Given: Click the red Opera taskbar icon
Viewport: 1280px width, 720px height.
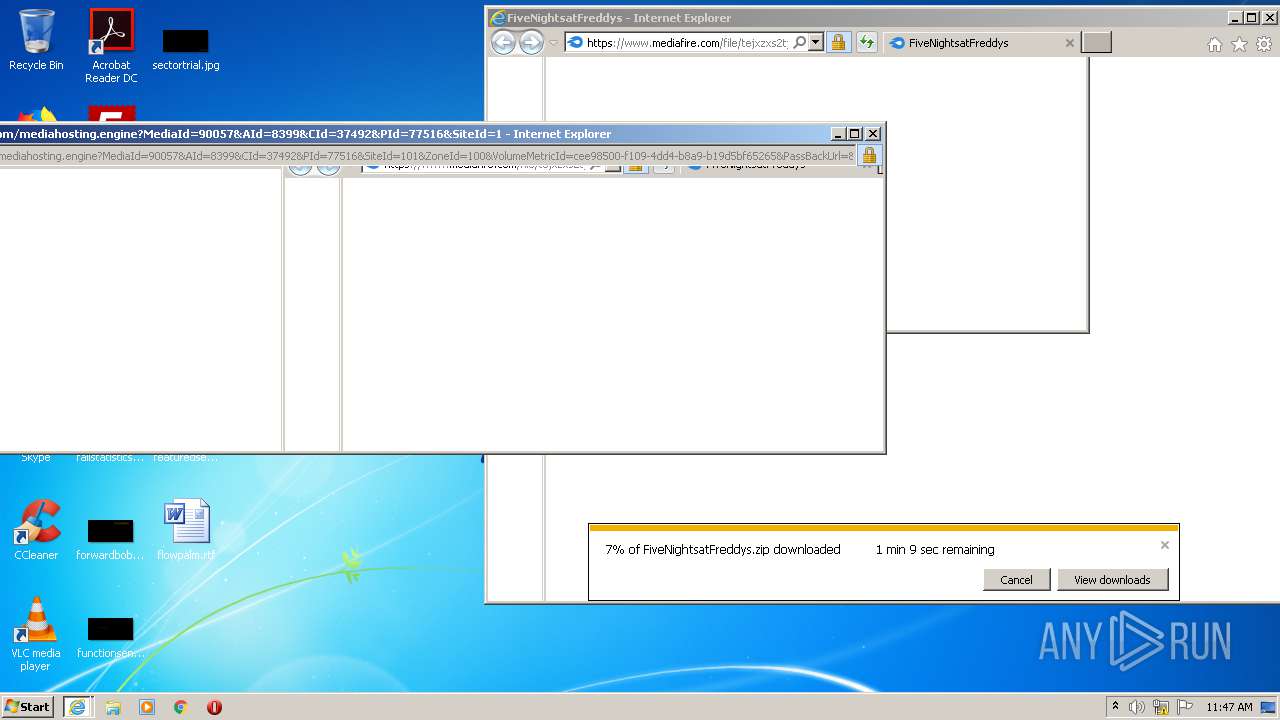Looking at the screenshot, I should tap(214, 707).
